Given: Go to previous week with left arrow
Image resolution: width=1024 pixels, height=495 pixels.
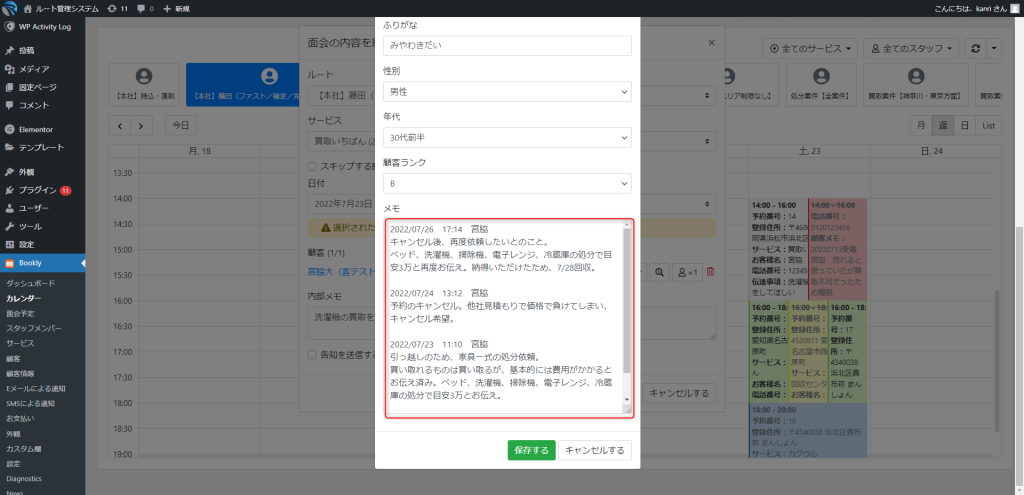Looking at the screenshot, I should pyautogui.click(x=121, y=126).
